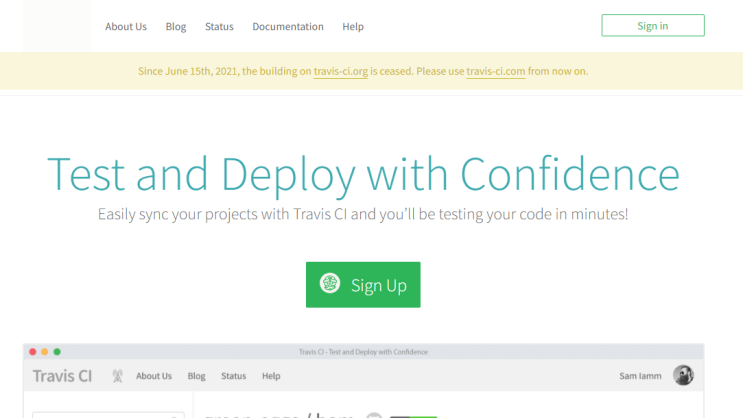Click the Sam Iamm user name
This screenshot has width=743, height=418.
tap(640, 376)
